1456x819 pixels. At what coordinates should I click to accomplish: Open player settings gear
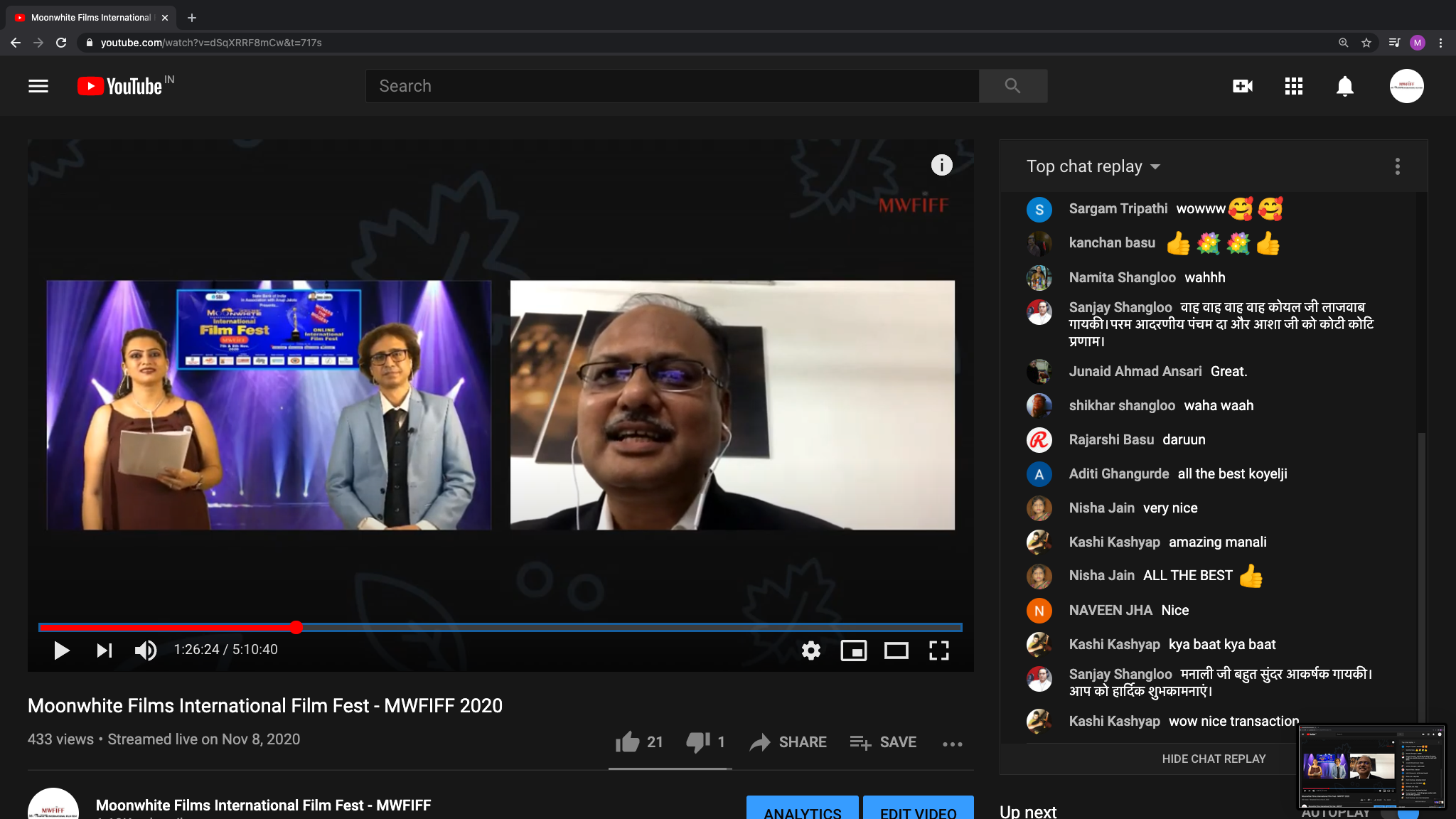(x=810, y=650)
